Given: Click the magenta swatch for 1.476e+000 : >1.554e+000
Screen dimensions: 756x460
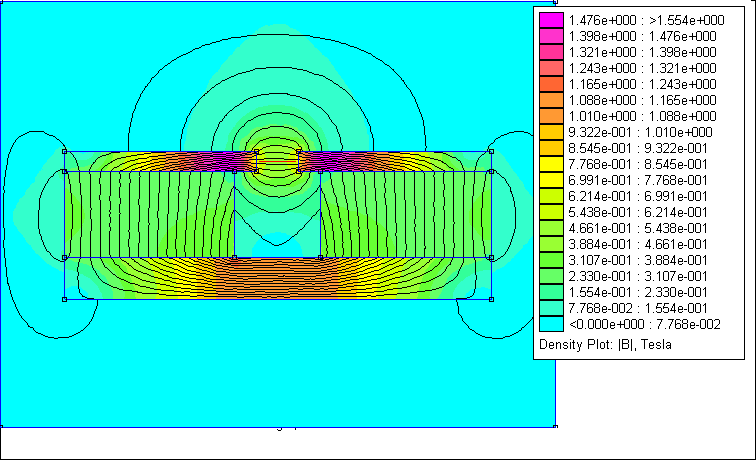Looking at the screenshot, I should click(551, 20).
